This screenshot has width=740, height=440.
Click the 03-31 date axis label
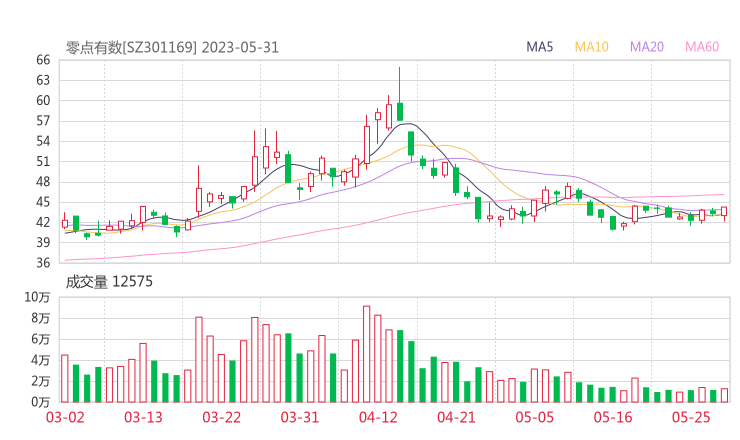[x=300, y=417]
